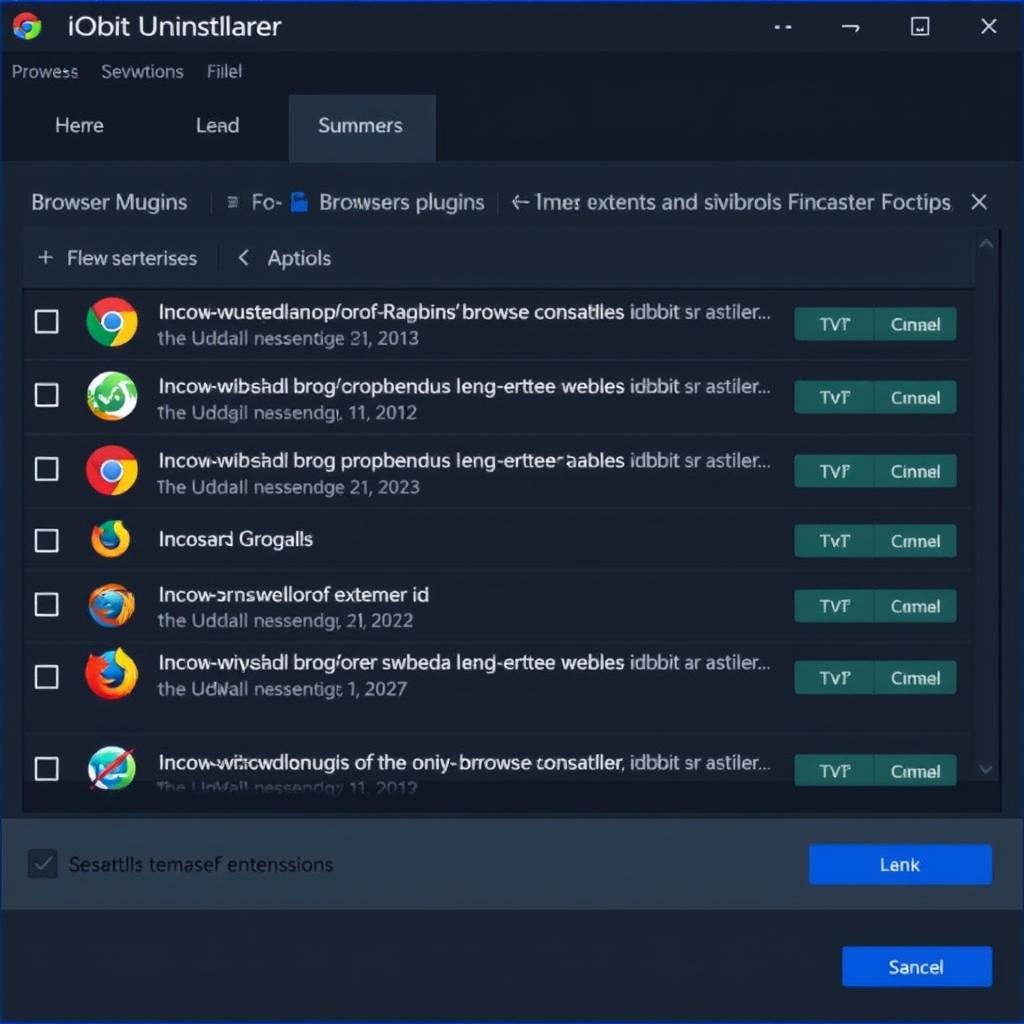Click the iObit Uninstaller logo icon in title bar

point(27,27)
